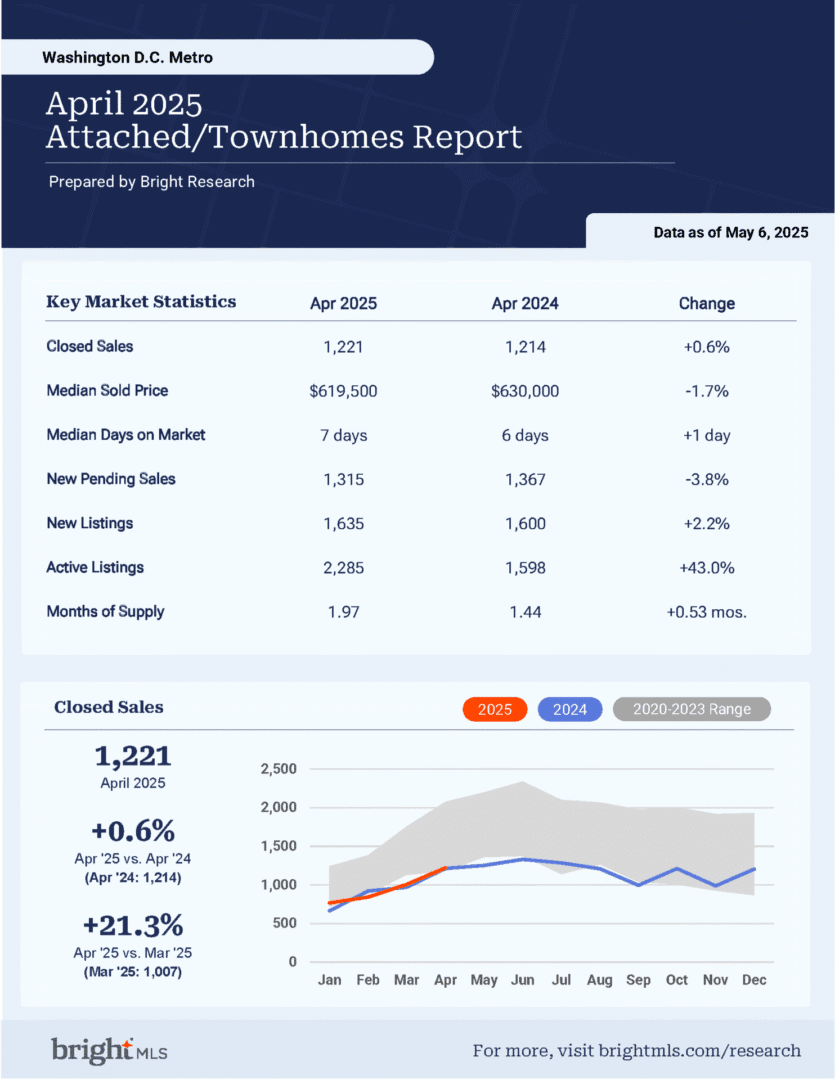This screenshot has height=1080, width=835.
Task: Click the Prepared by Bright Research text
Action: coord(152,182)
